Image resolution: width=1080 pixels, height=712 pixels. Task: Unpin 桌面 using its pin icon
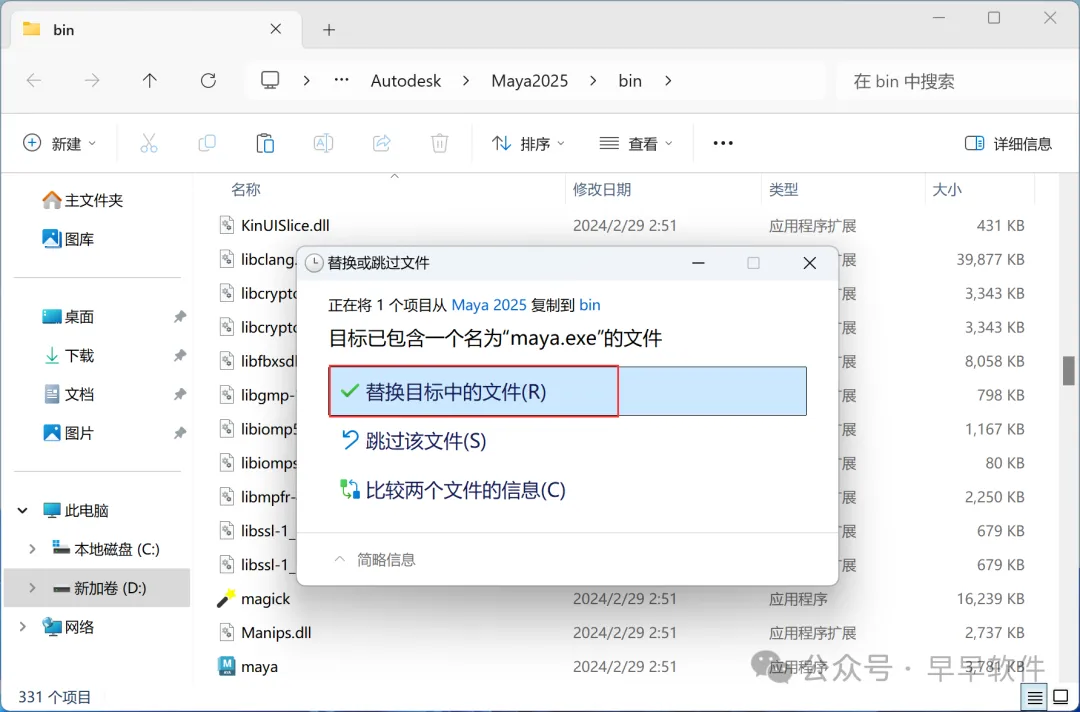tap(179, 317)
